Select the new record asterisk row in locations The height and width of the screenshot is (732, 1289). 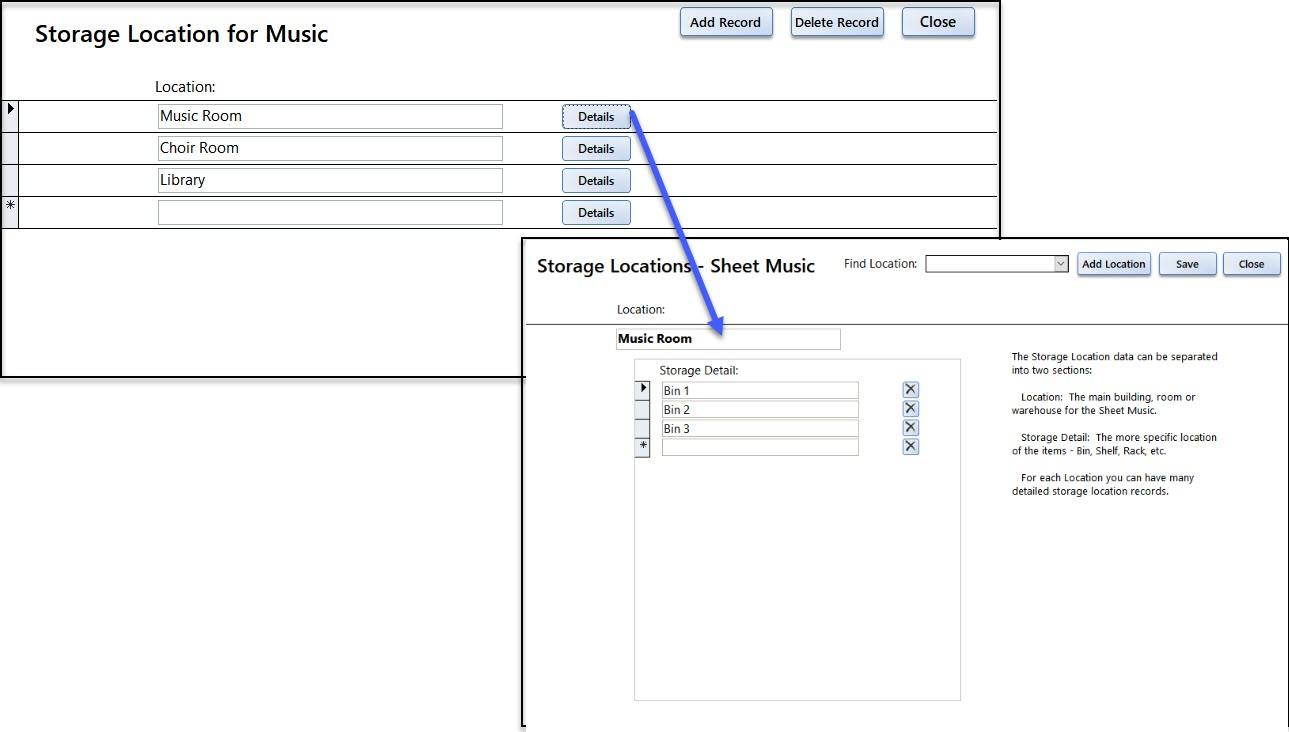[10, 206]
